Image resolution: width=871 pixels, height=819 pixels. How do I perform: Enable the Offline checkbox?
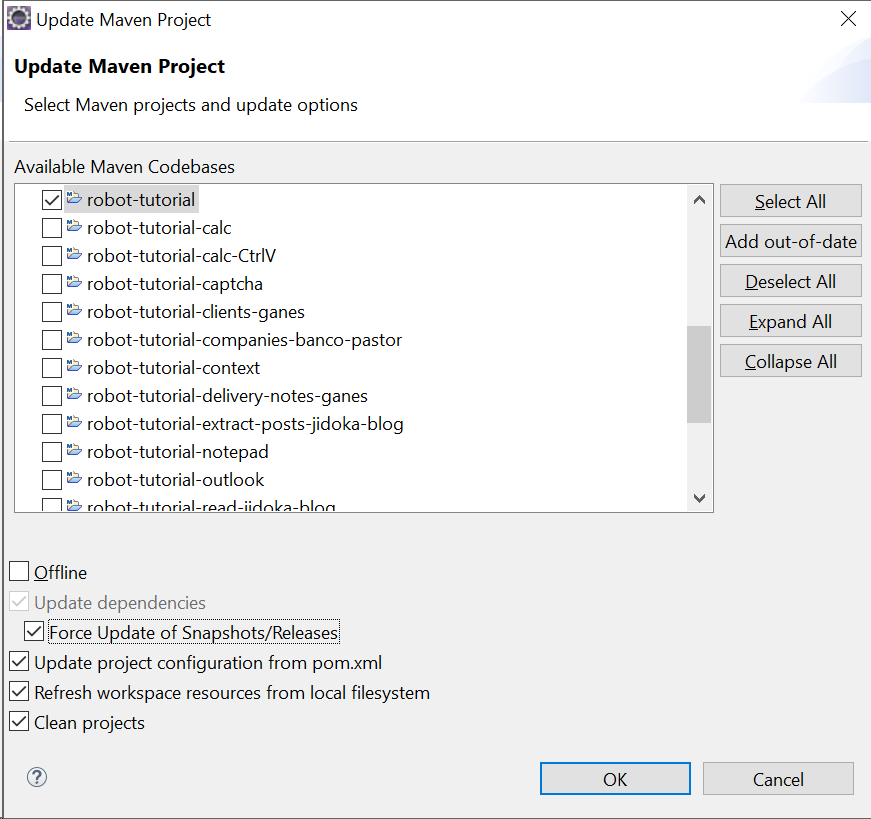[x=20, y=572]
